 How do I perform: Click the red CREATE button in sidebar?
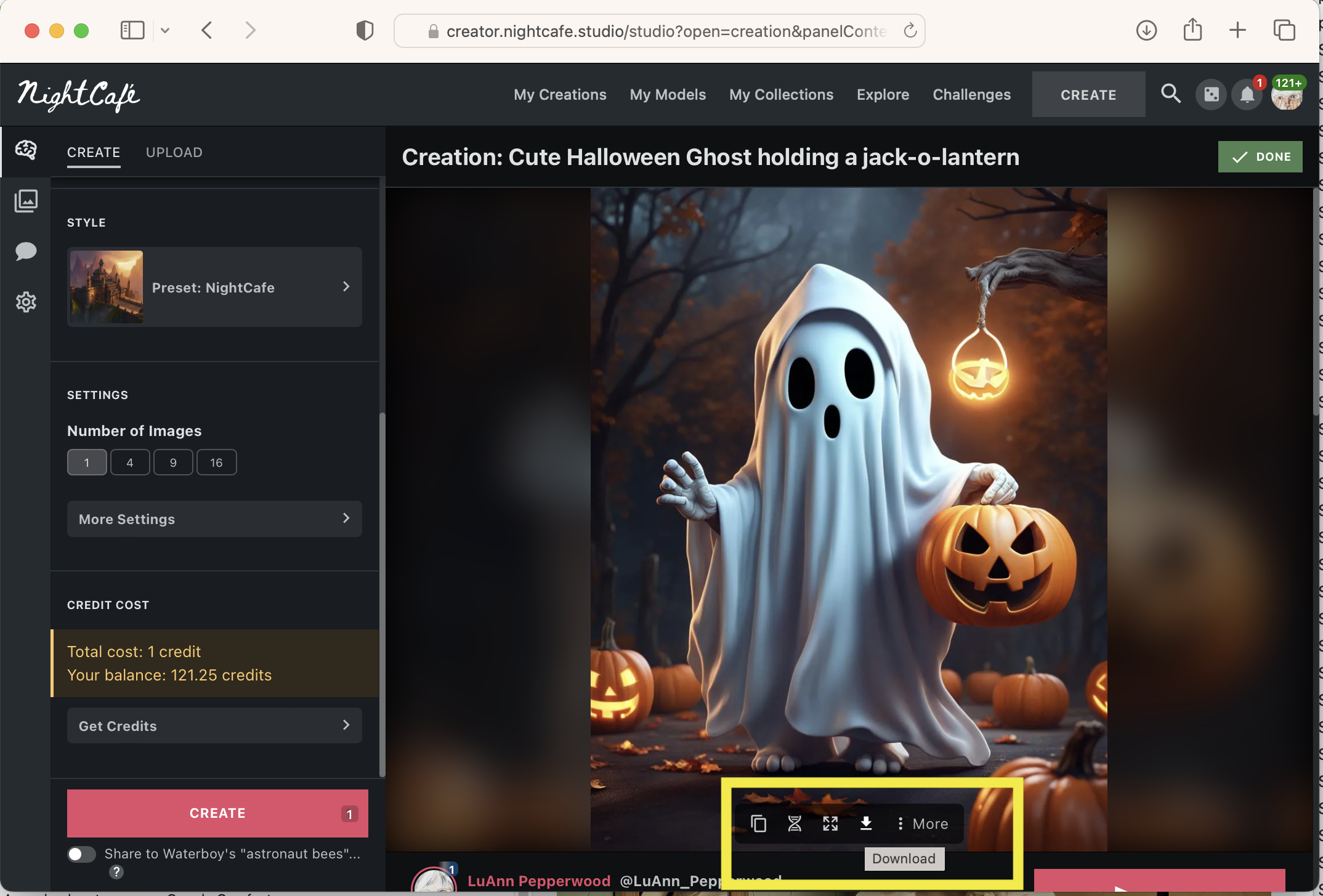pyautogui.click(x=217, y=813)
